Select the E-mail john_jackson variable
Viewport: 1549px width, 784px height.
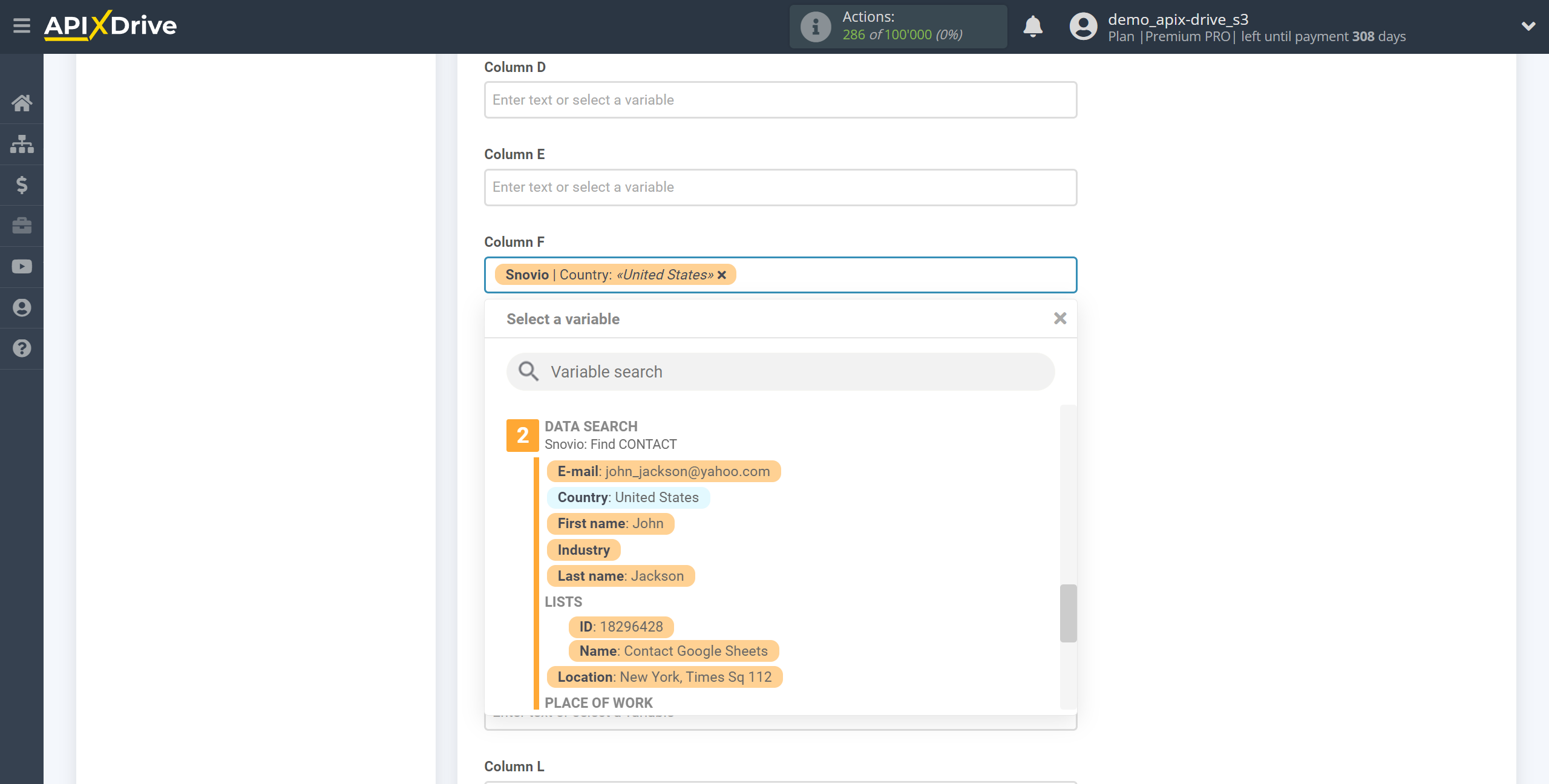tap(664, 471)
